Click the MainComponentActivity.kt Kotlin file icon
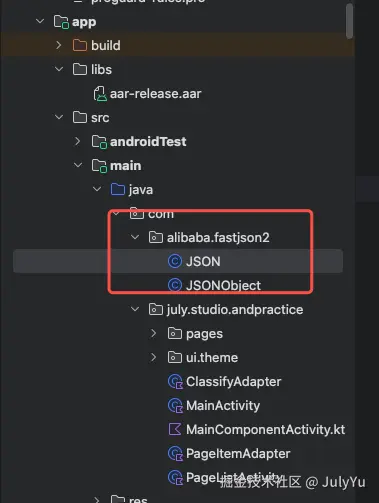Image resolution: width=379 pixels, height=503 pixels. 175,429
